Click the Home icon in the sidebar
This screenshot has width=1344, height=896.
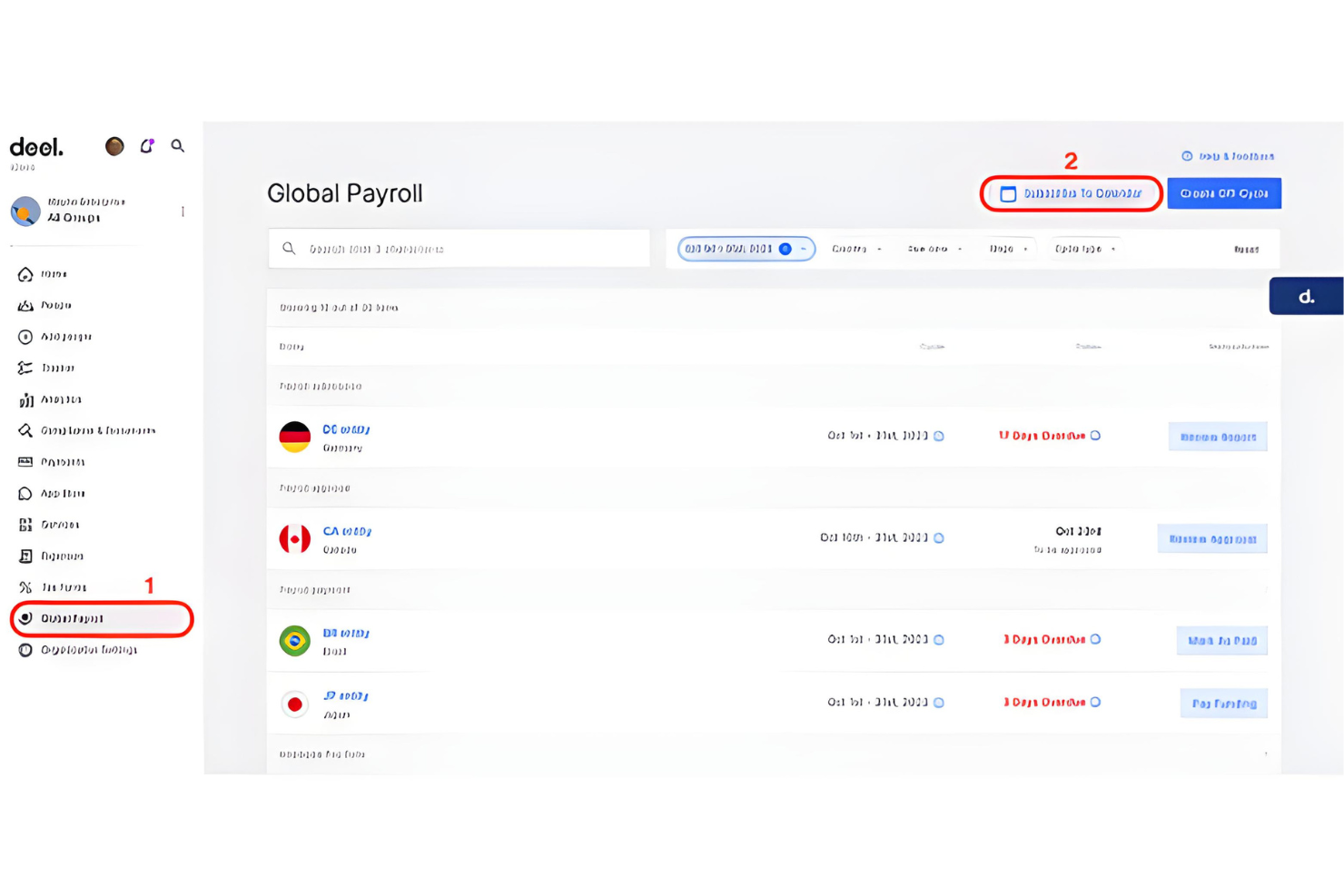point(25,274)
